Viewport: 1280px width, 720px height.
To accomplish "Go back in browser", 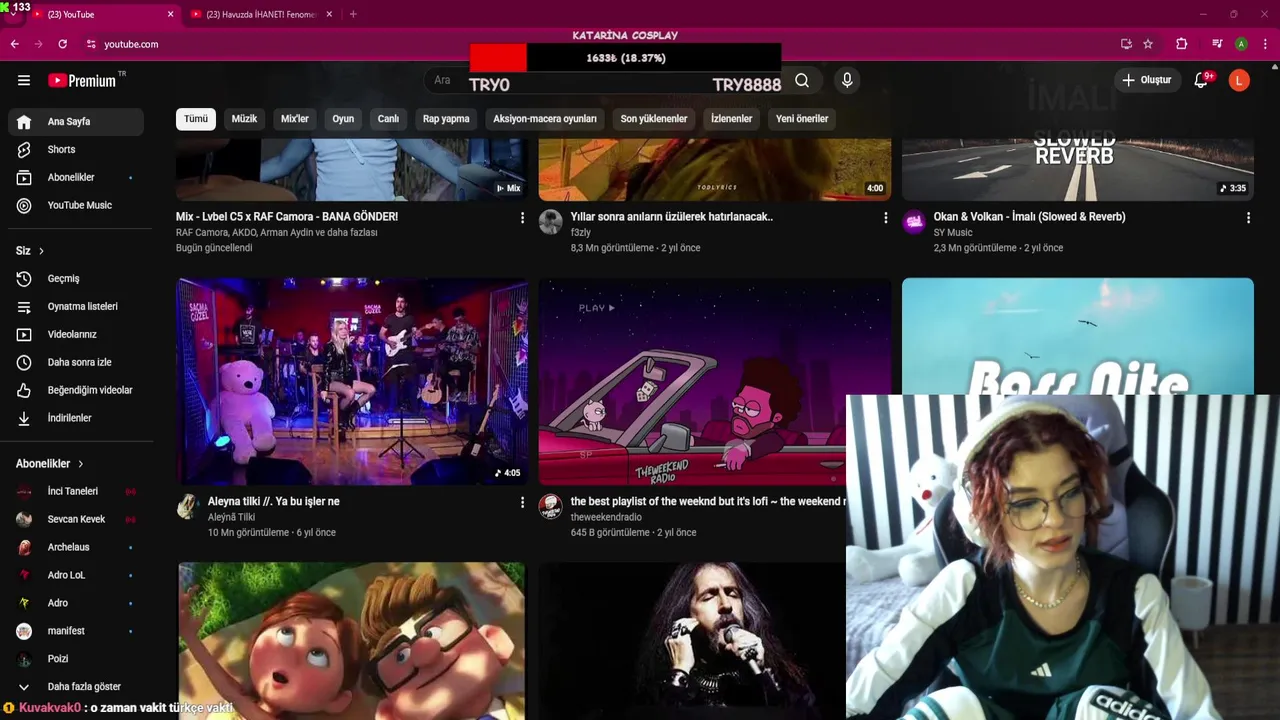I will tap(15, 44).
